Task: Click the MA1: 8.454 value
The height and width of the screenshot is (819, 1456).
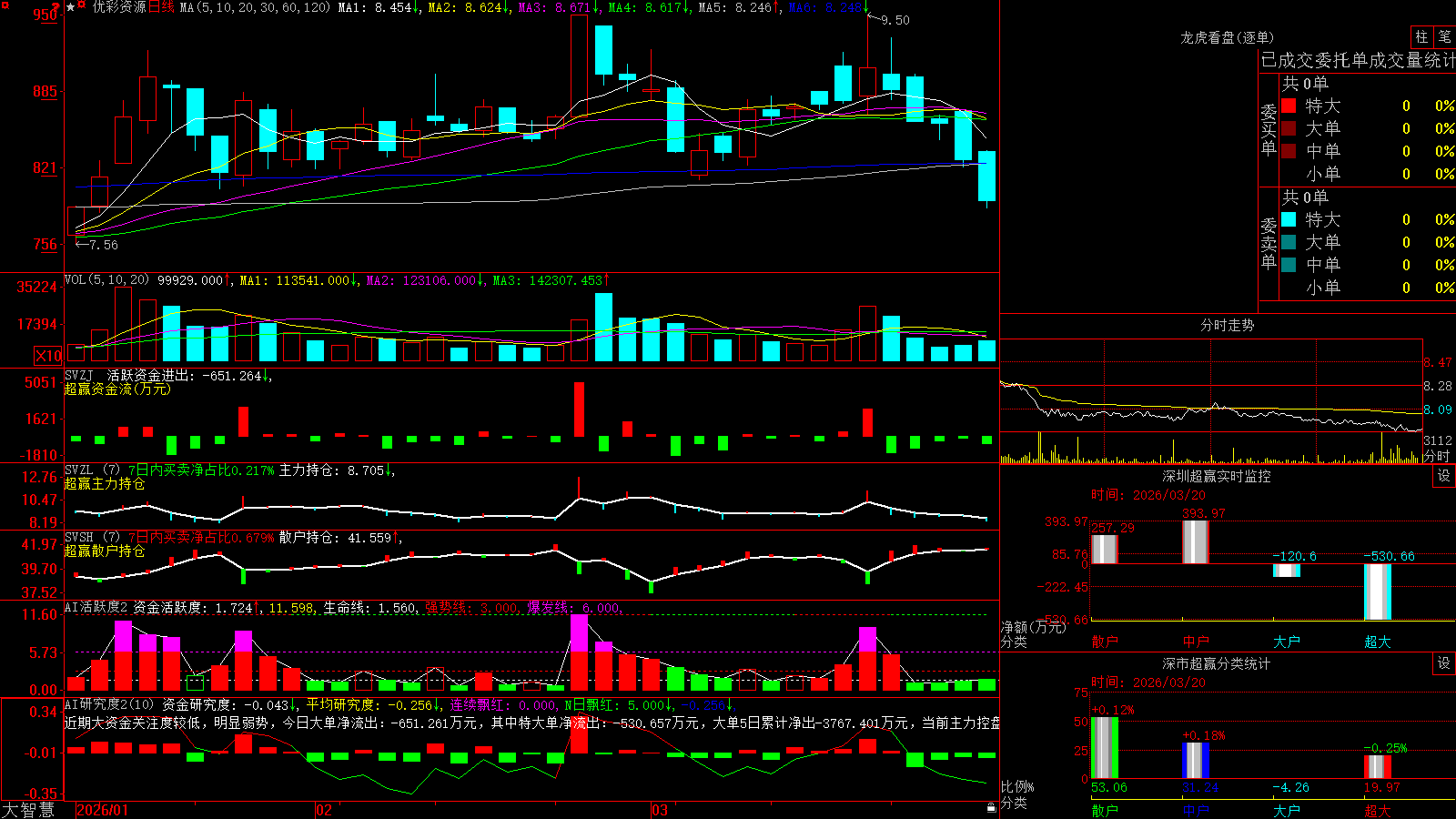Action: 379,7
